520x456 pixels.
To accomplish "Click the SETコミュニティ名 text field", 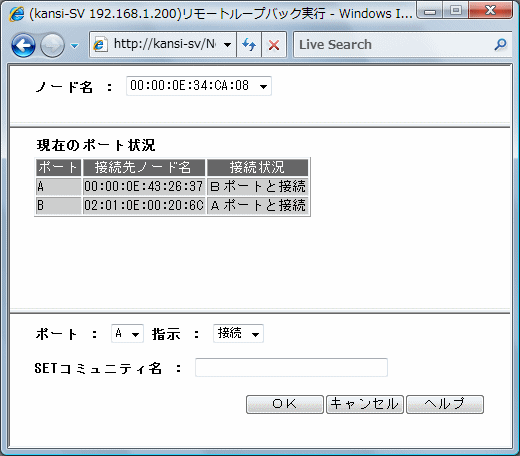I will click(291, 367).
